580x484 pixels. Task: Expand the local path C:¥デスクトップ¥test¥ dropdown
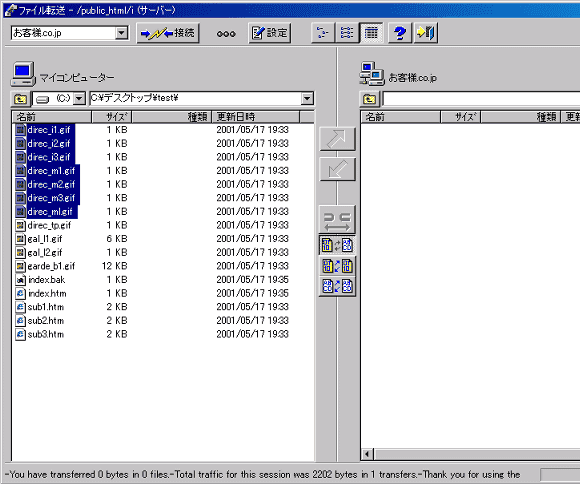pyautogui.click(x=307, y=99)
